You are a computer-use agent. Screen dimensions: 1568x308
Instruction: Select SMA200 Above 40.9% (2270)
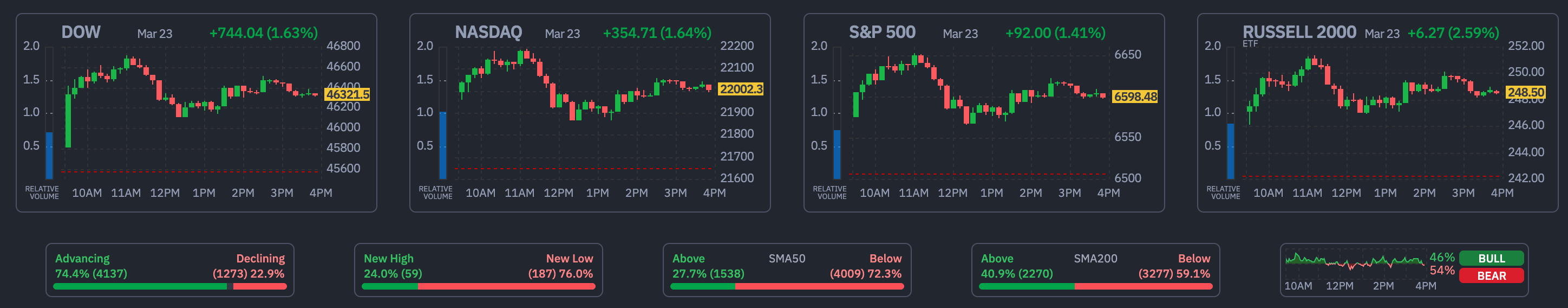1016,266
